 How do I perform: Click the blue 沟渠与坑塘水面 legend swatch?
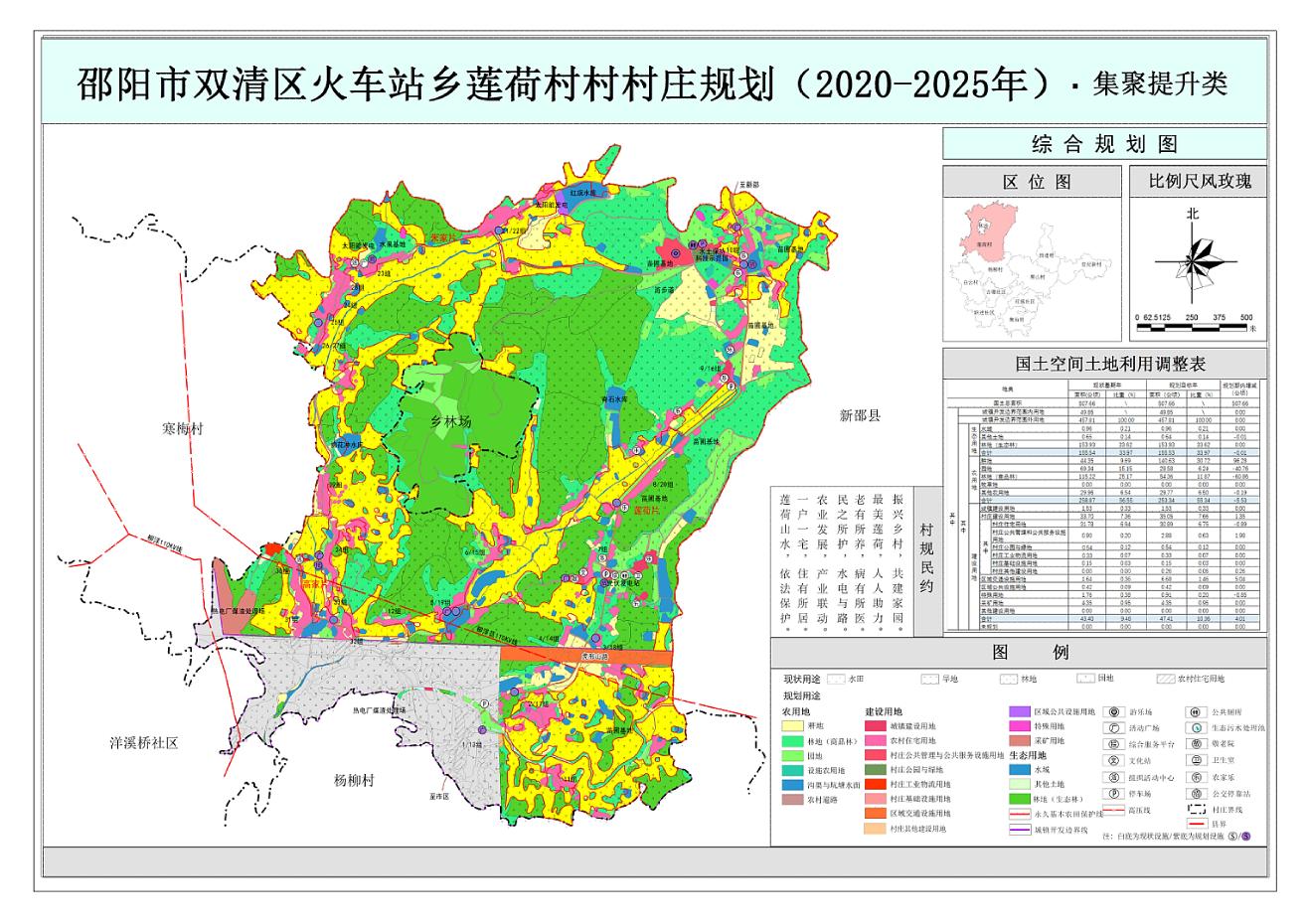pos(792,785)
